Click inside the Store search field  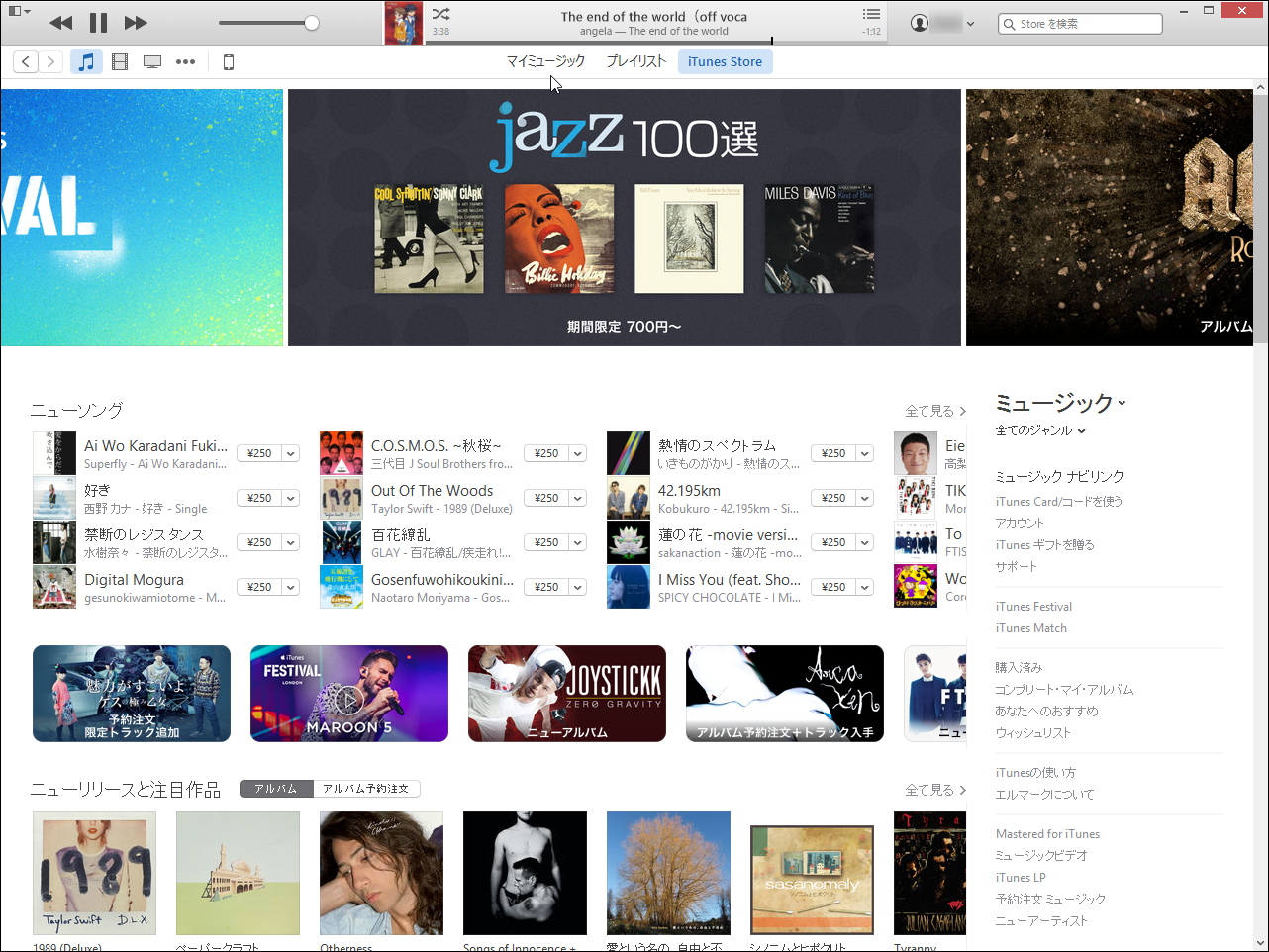tap(1079, 23)
